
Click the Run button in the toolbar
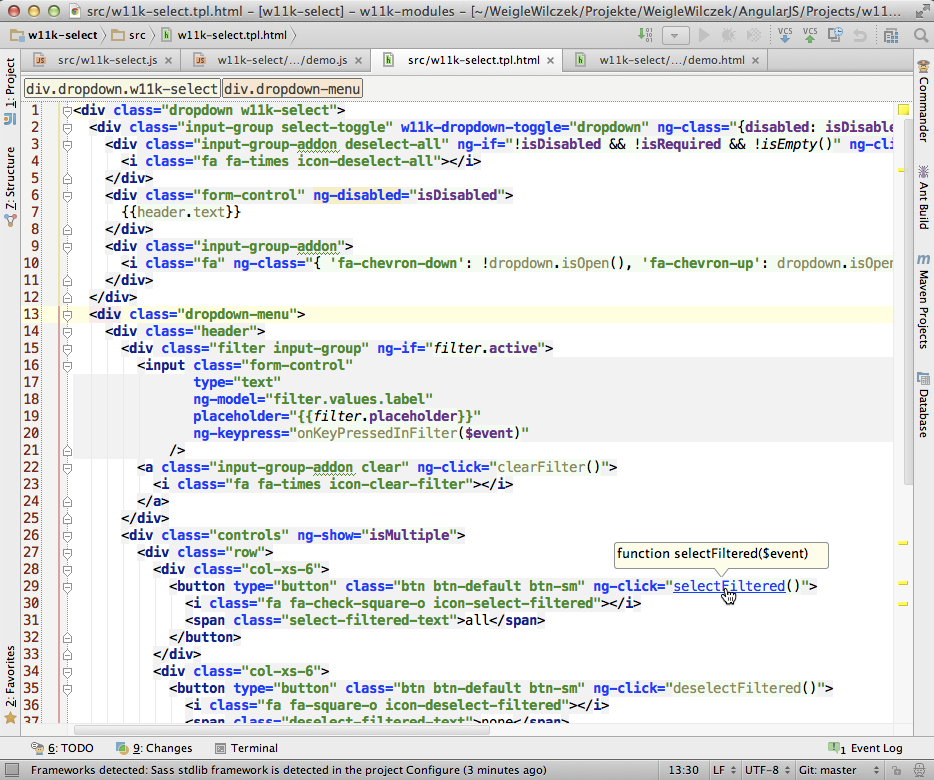(704, 35)
